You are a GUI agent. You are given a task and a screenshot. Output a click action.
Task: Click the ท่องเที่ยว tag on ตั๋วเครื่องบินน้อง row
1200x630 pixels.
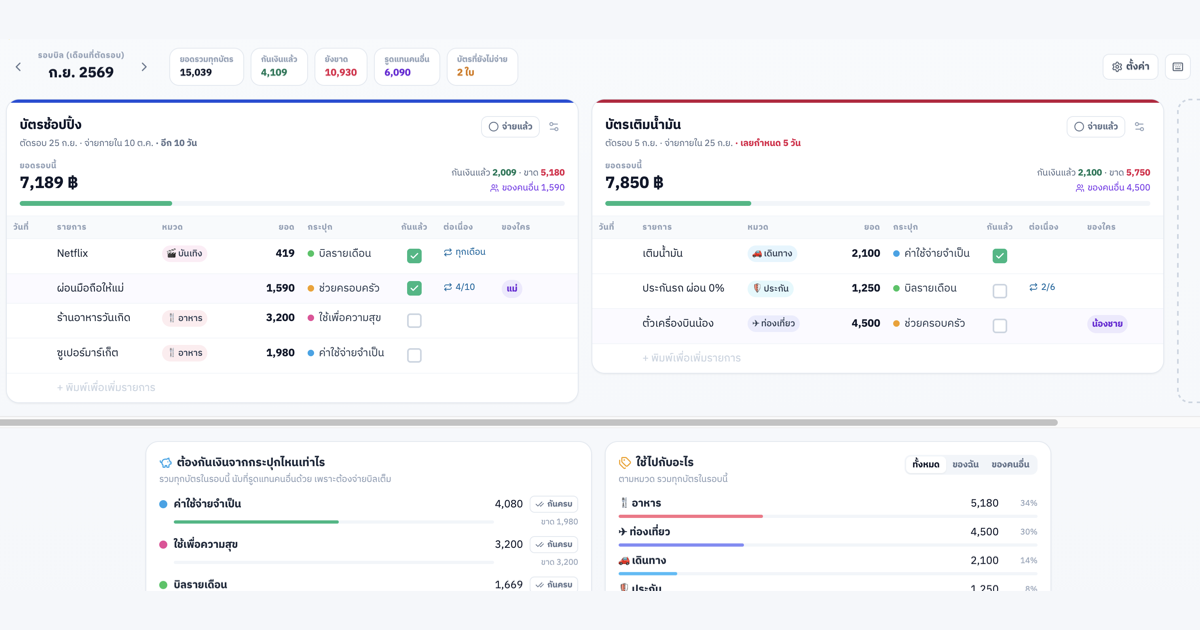click(x=773, y=323)
